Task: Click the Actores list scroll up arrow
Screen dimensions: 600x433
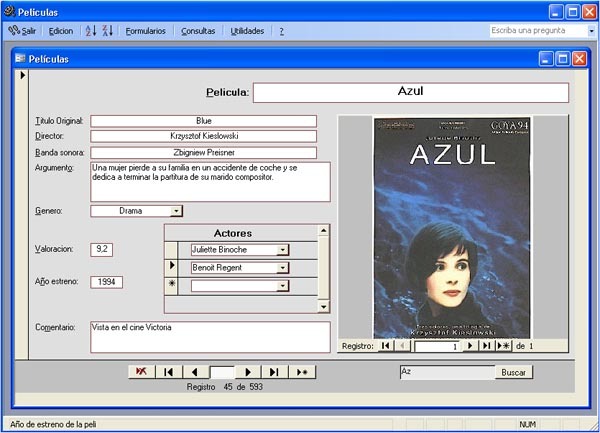Action: pos(323,230)
